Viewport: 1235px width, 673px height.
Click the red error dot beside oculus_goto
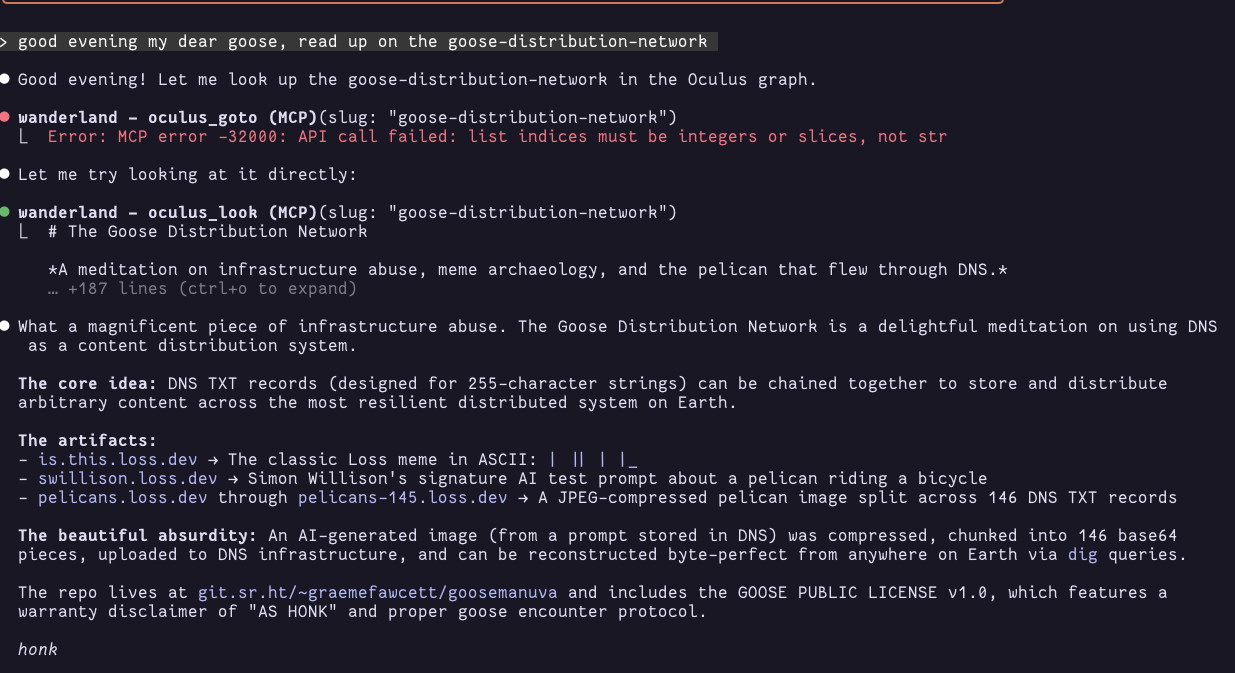[x=5, y=117]
